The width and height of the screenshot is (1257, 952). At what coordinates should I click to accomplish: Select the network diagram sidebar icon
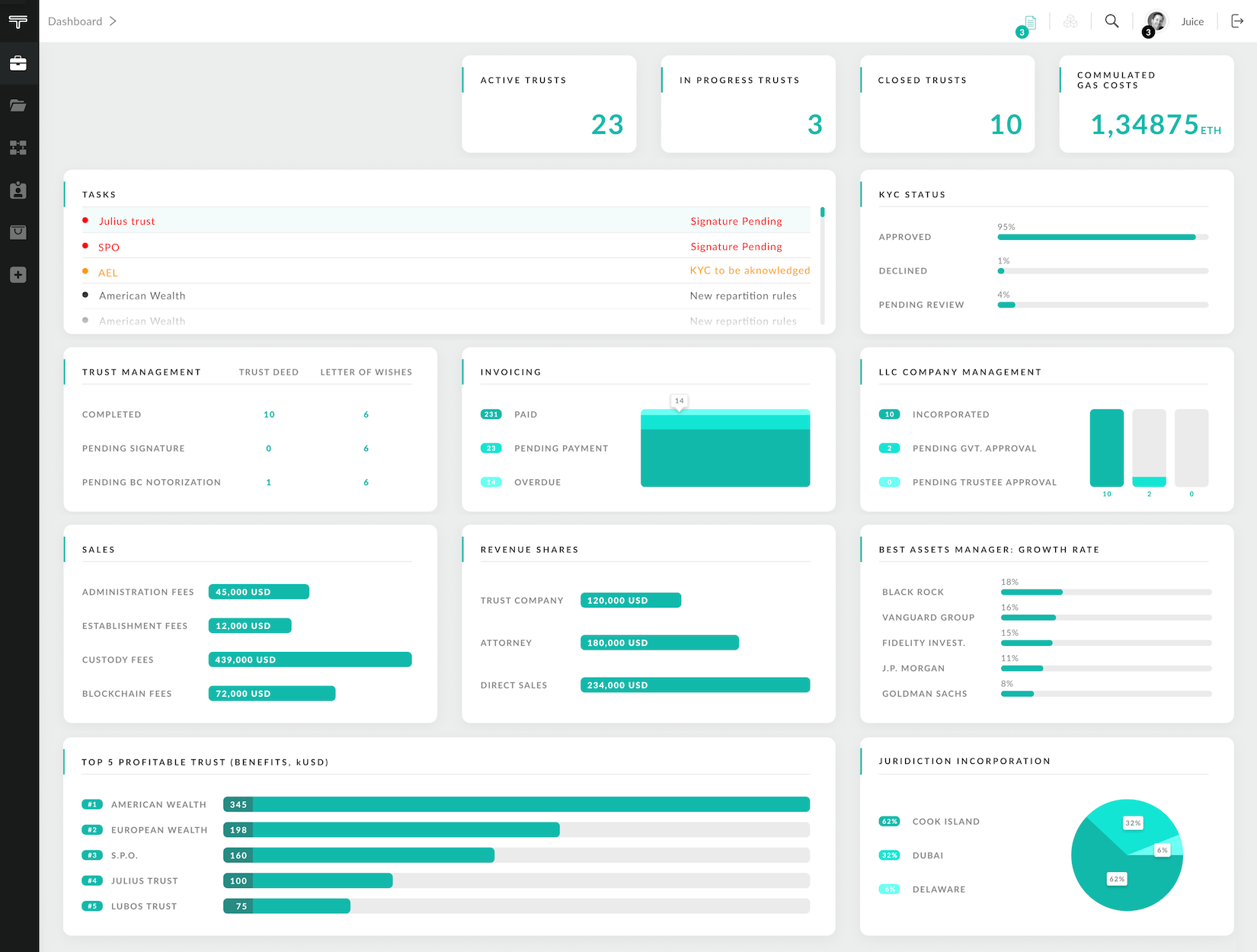(18, 148)
